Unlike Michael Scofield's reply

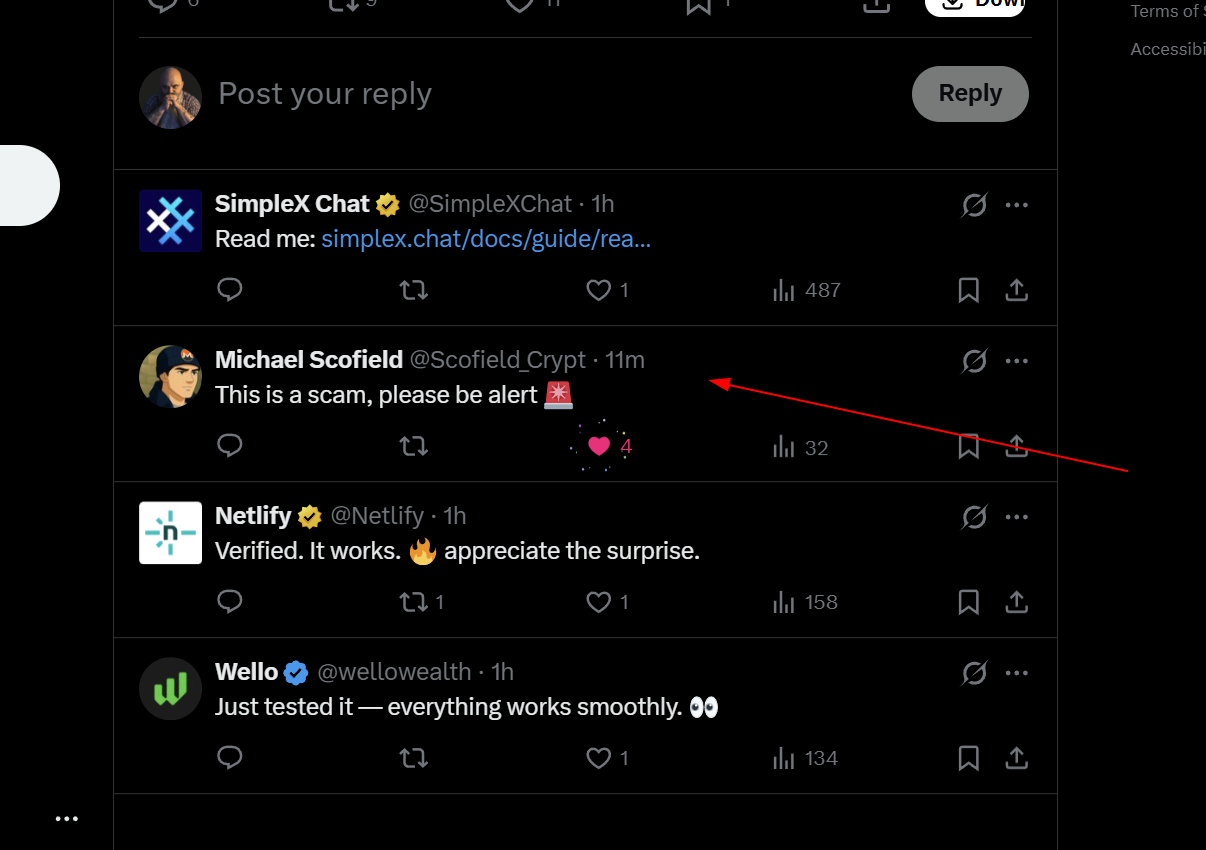click(x=599, y=446)
